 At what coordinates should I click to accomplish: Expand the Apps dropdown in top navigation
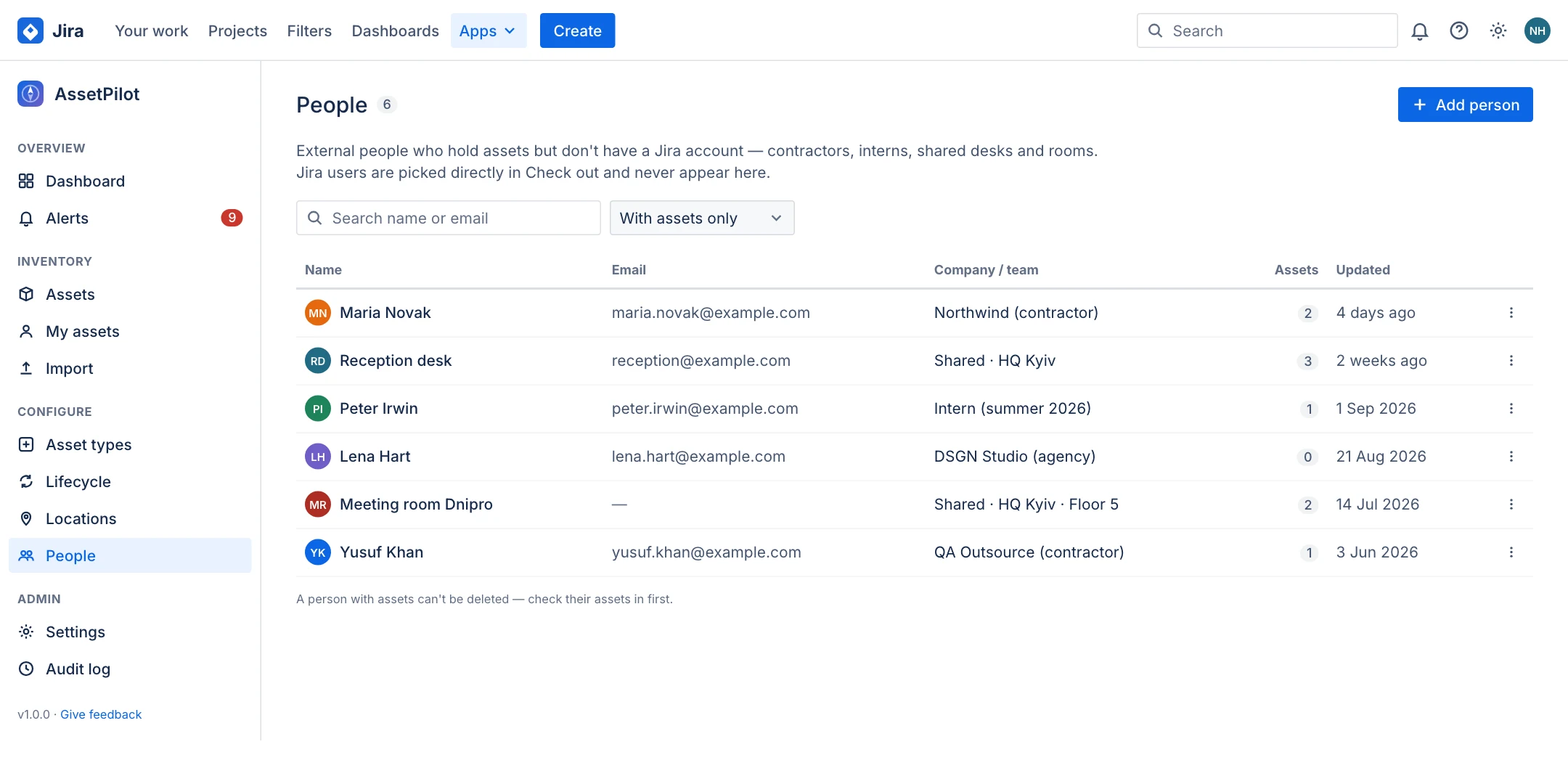(488, 30)
